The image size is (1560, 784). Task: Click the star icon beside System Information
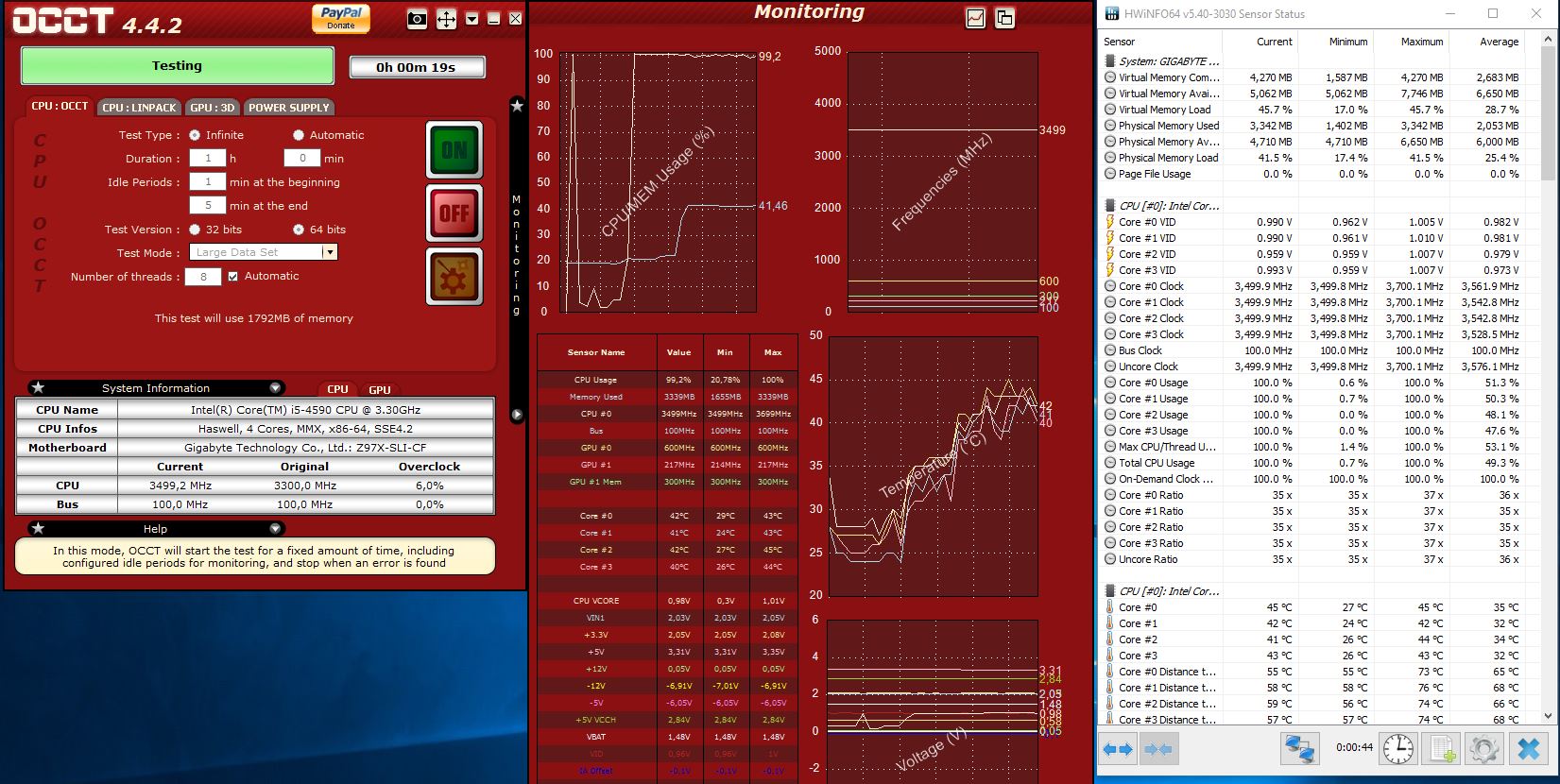click(38, 387)
